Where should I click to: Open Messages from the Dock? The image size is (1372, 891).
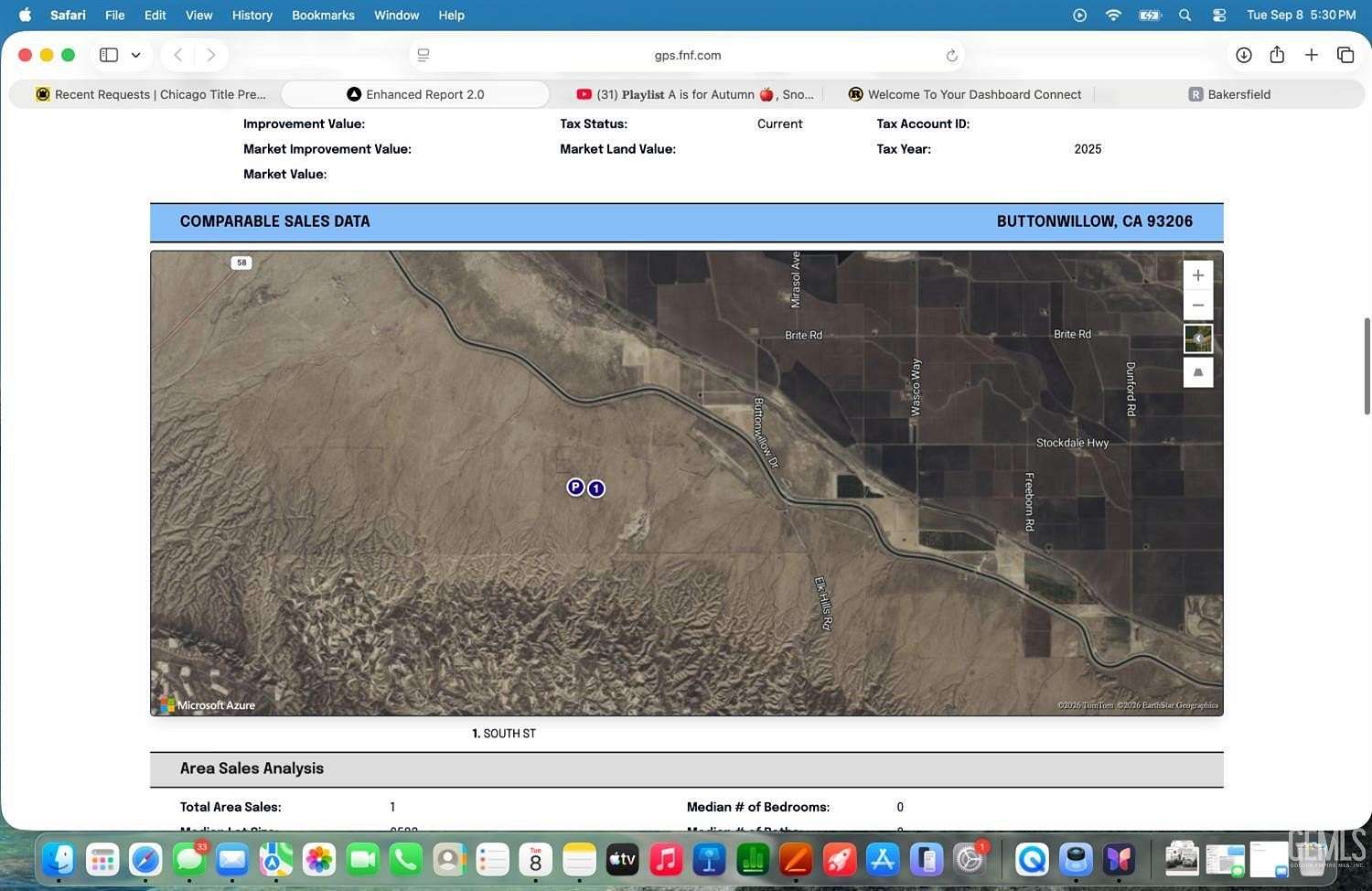(x=189, y=859)
